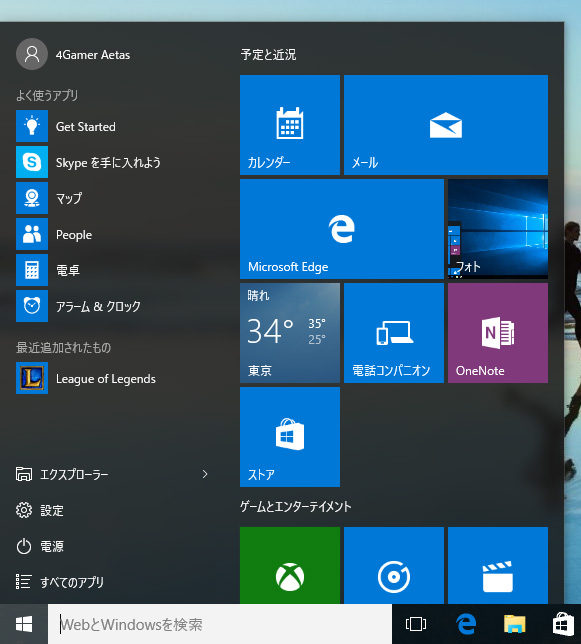Open アラーム & クロック app
Image resolution: width=581 pixels, height=644 pixels.
pos(113,306)
